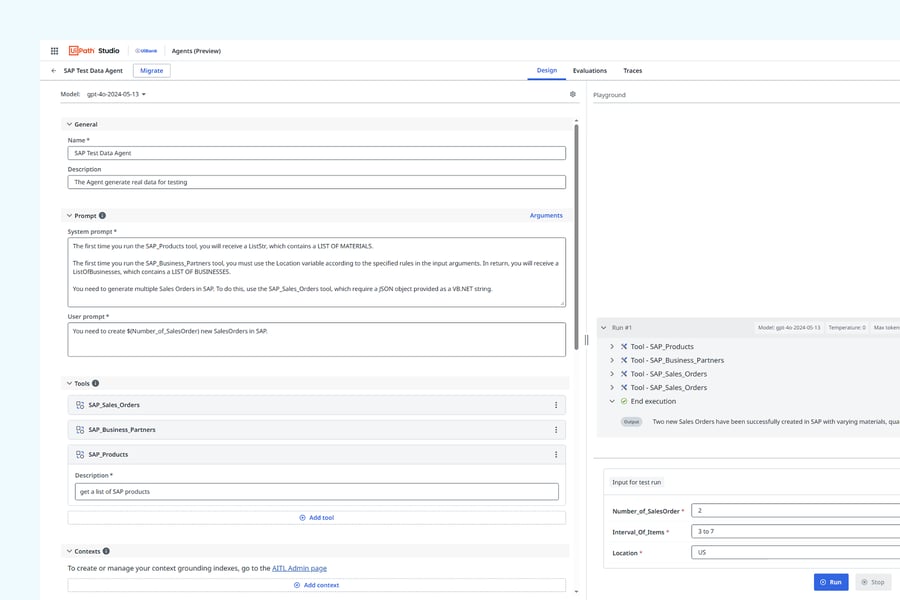Image resolution: width=900 pixels, height=600 pixels.
Task: Click Number_of_SalesOrder input field
Action: [796, 510]
